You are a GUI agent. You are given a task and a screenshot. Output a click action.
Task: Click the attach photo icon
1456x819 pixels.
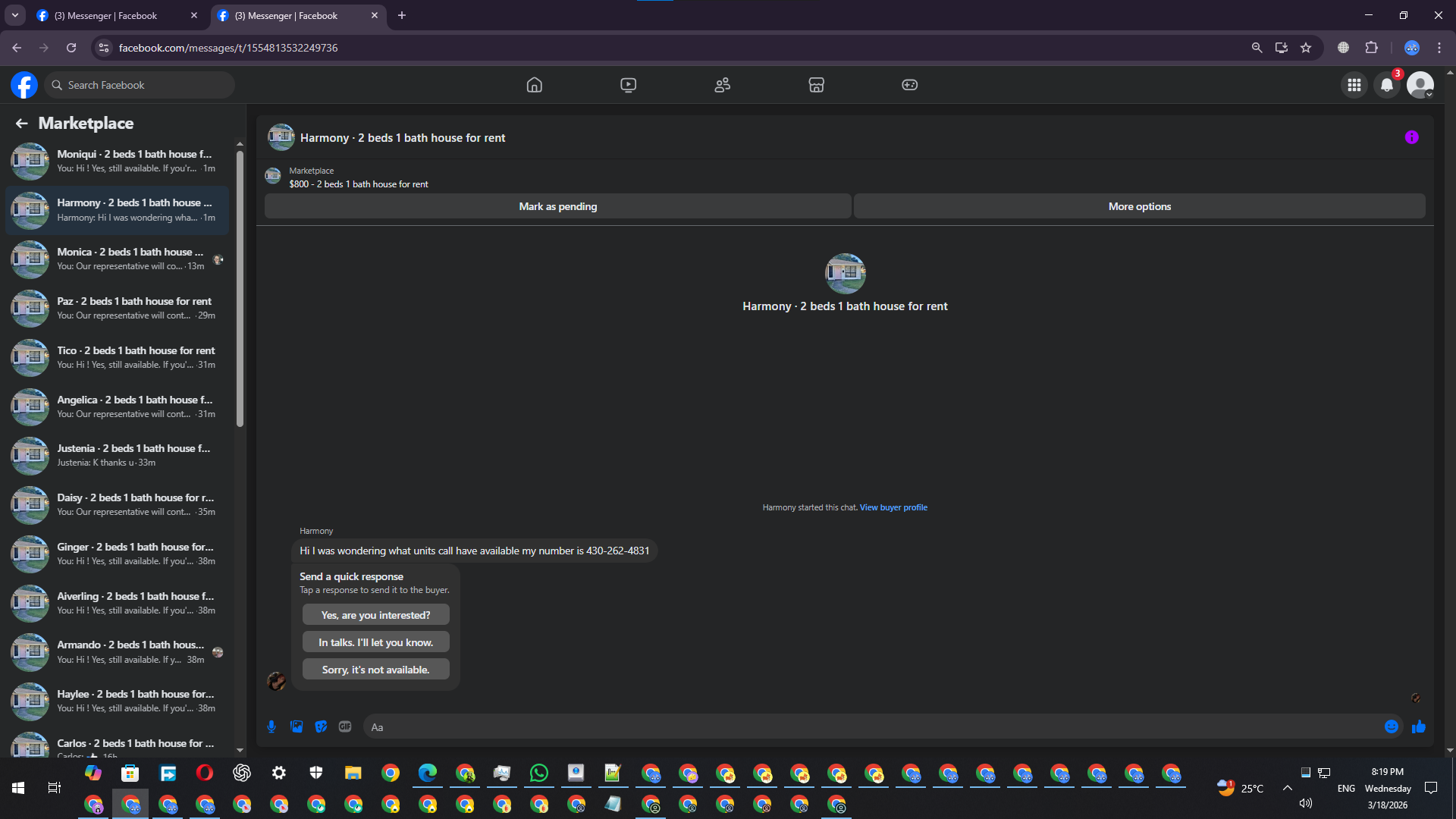click(297, 726)
